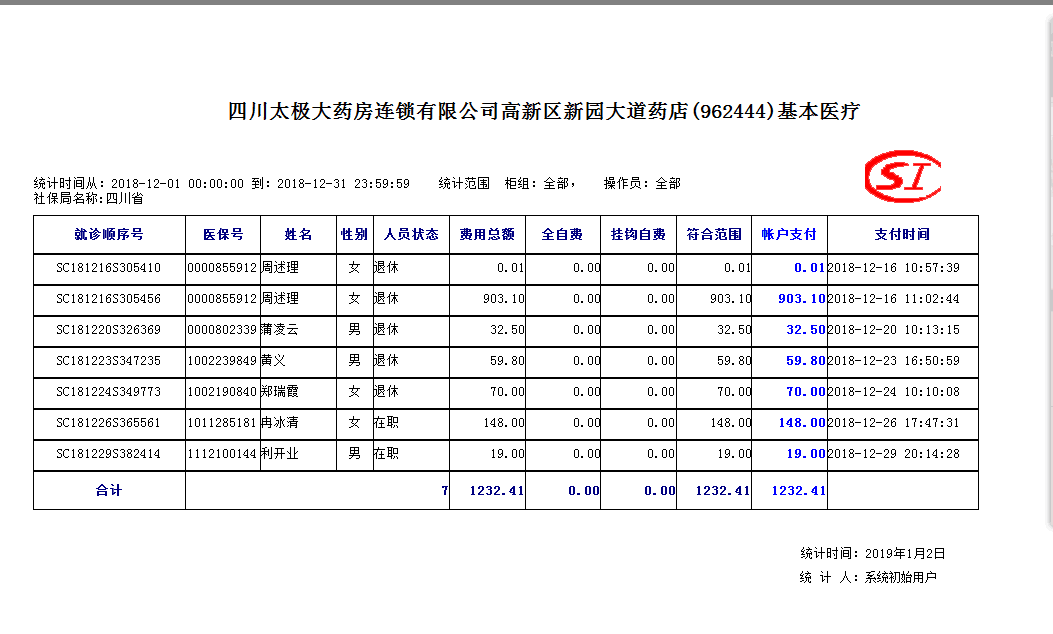Click the name 蒲凌云
The image size is (1053, 634).
point(280,330)
